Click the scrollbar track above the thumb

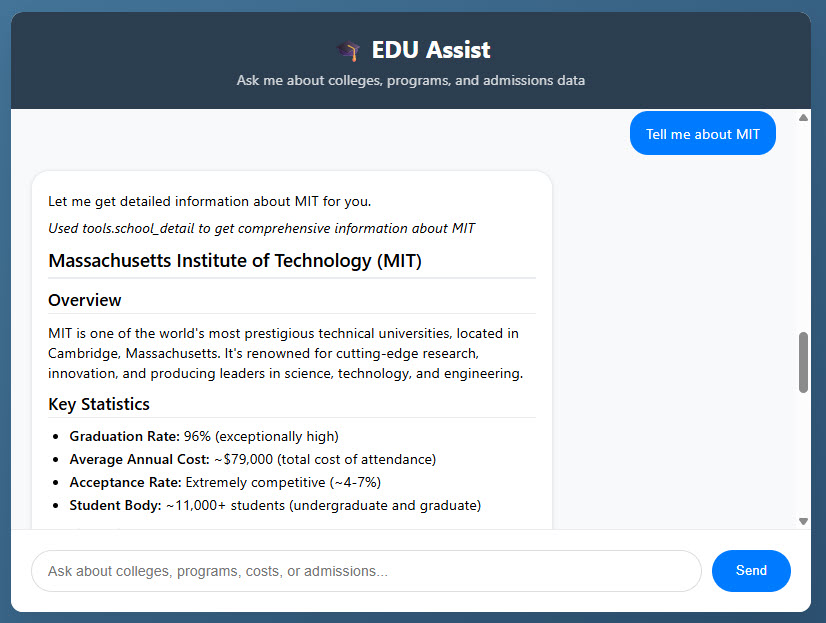[x=803, y=228]
